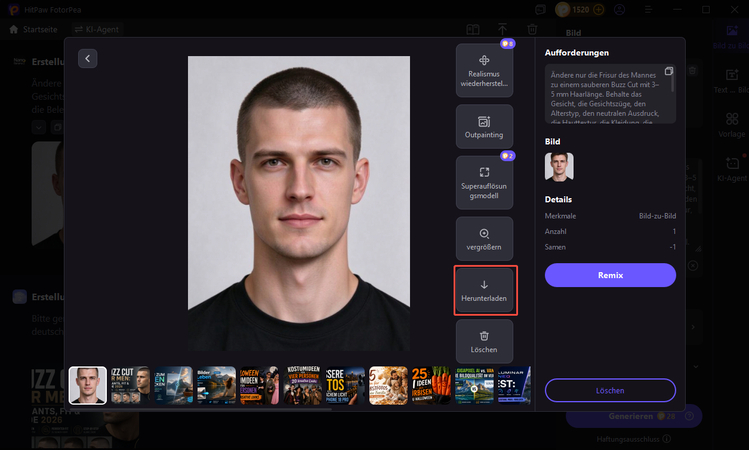Click the right chevron expander behind dialog

[x=693, y=327]
